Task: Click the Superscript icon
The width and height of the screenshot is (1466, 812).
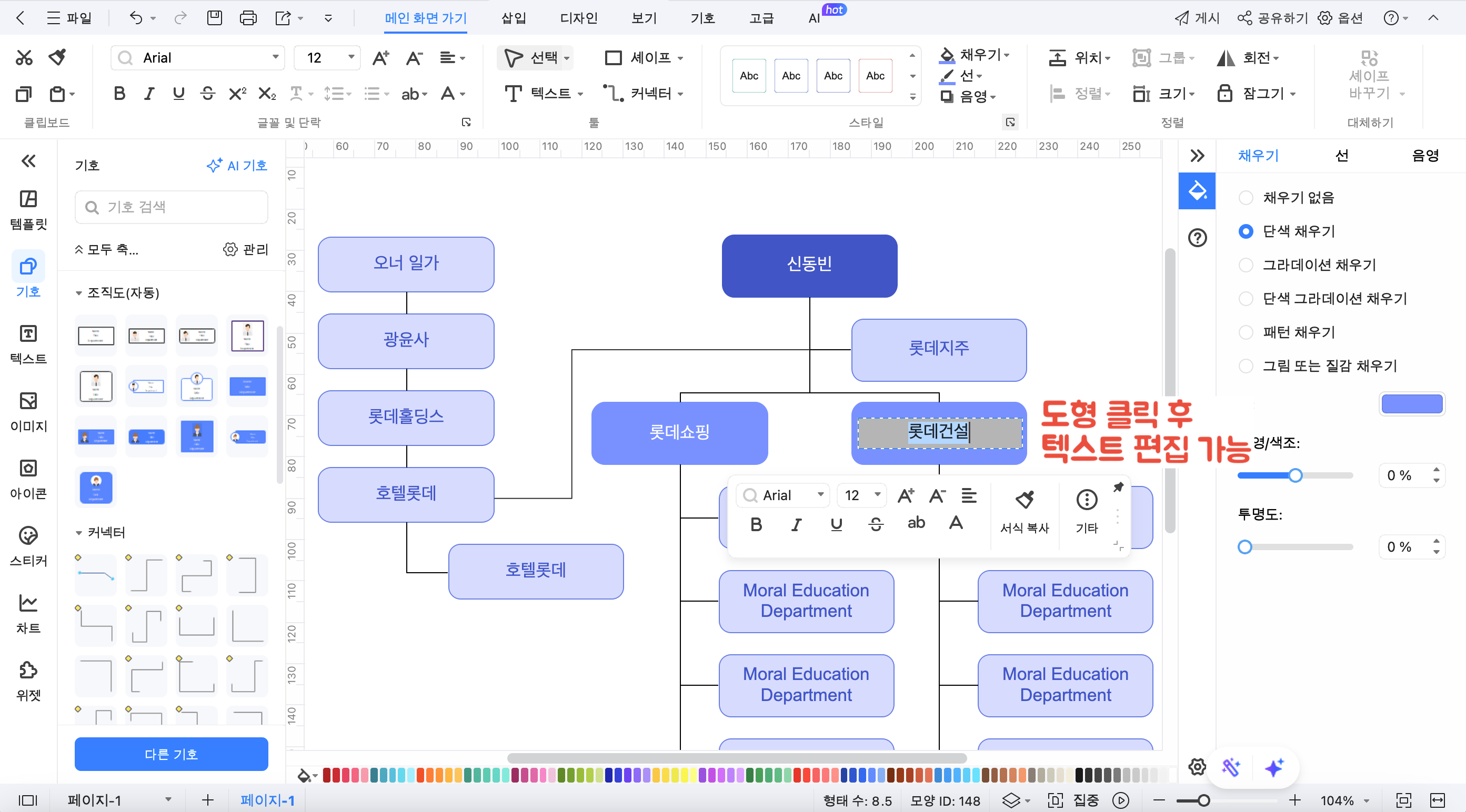Action: (237, 93)
